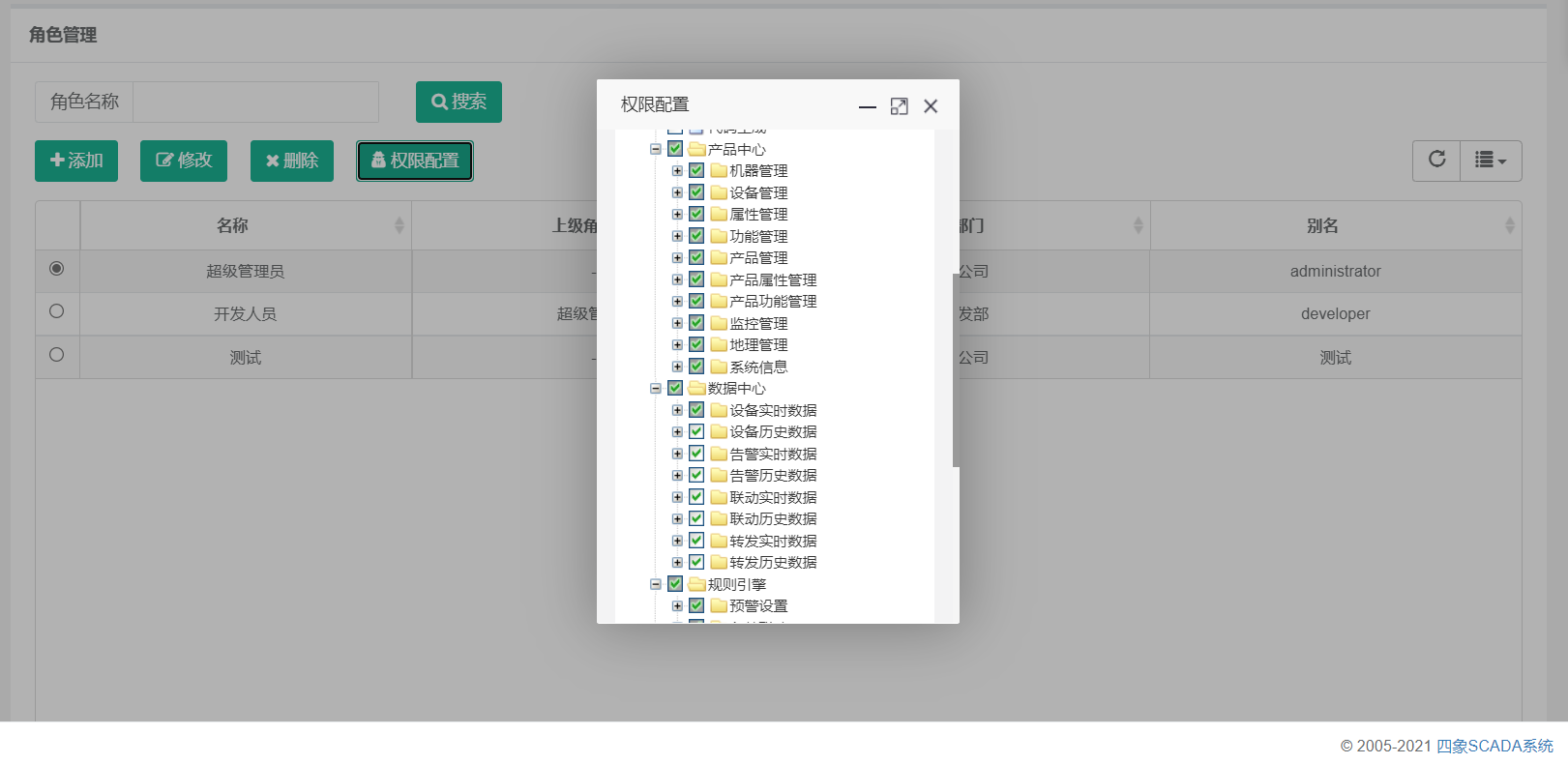Screen dimensions: 1568x764
Task: Select the 告警历史数据 tree item
Action: point(772,476)
